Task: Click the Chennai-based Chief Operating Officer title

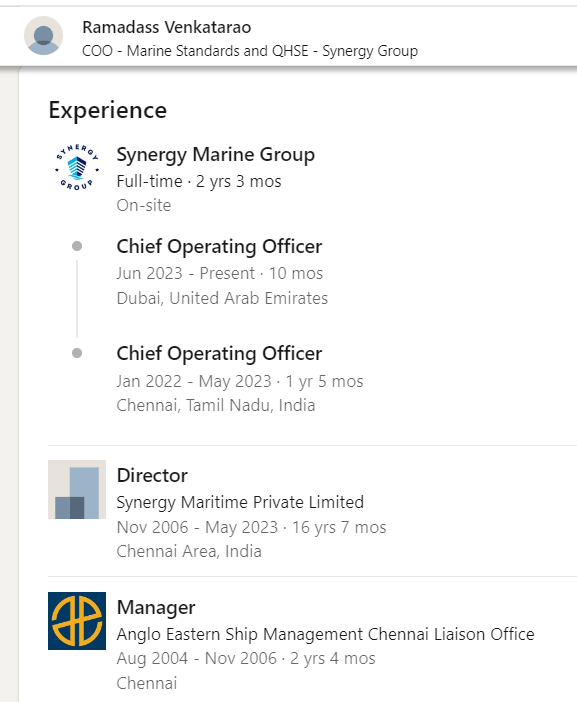Action: coord(219,354)
